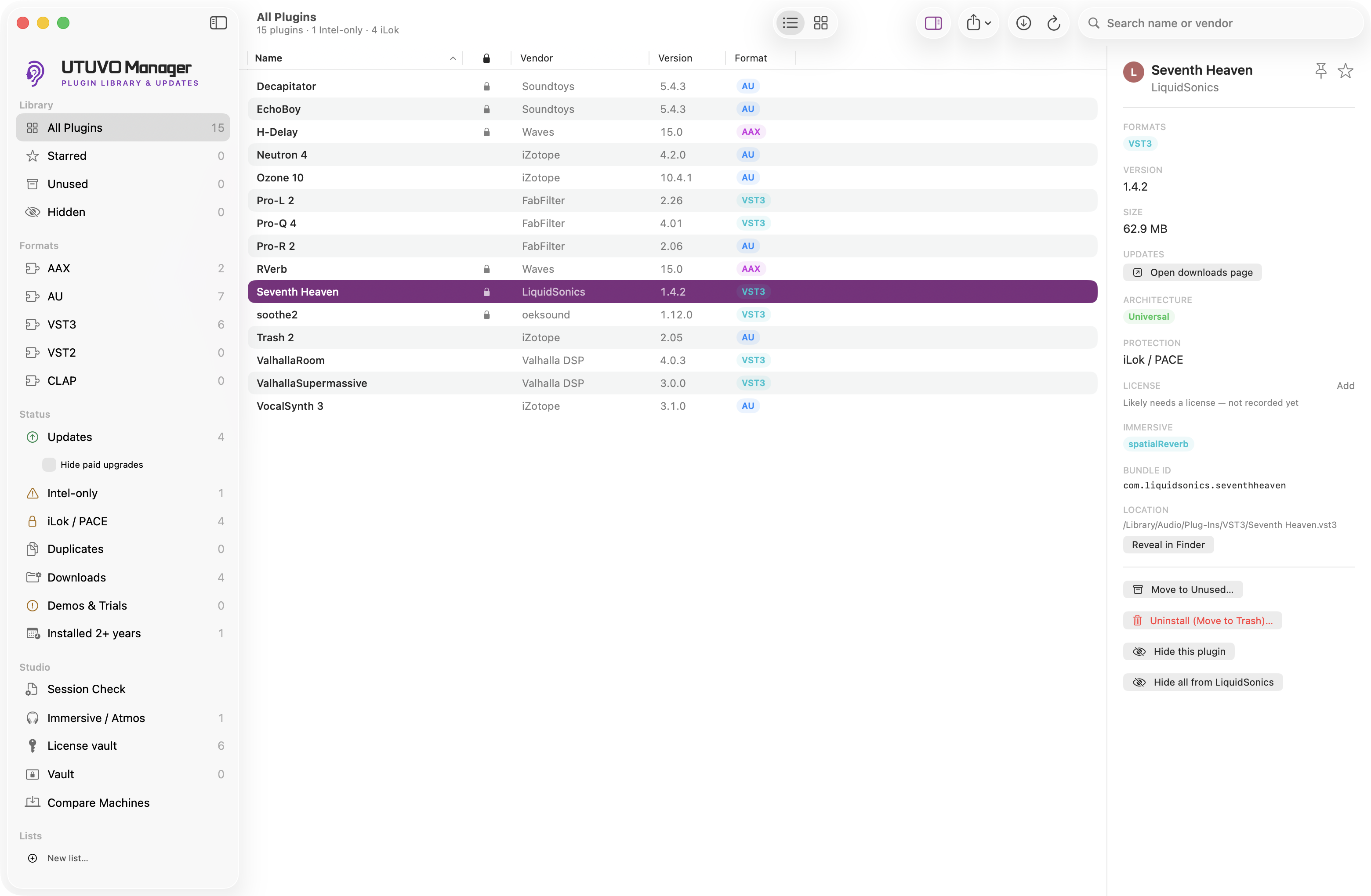Viewport: 1371px width, 896px height.
Task: Sort by the Vendor column header
Action: click(580, 58)
